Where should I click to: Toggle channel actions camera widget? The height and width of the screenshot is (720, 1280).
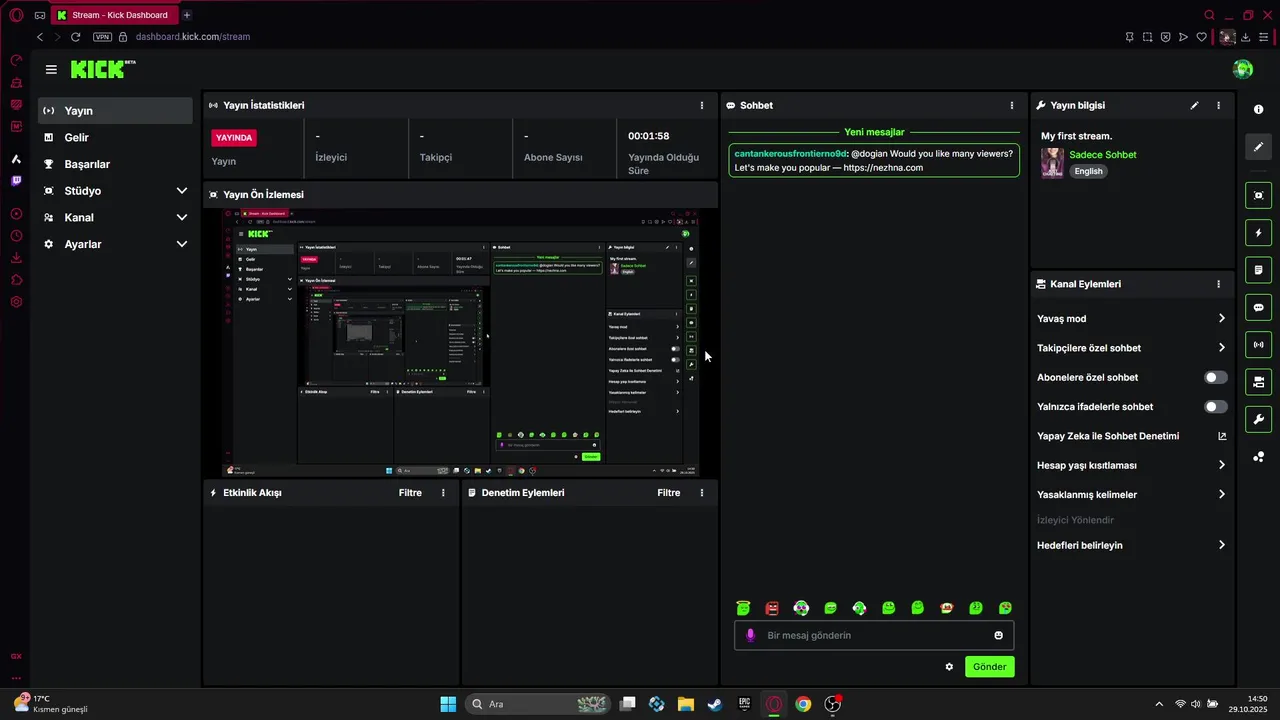click(x=1258, y=382)
